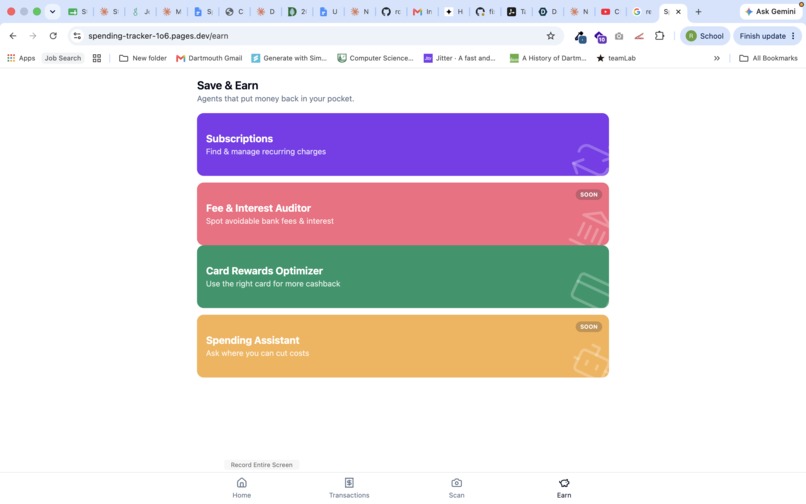Screen dimensions: 806x504
Task: Reload the current page
Action: tap(53, 36)
